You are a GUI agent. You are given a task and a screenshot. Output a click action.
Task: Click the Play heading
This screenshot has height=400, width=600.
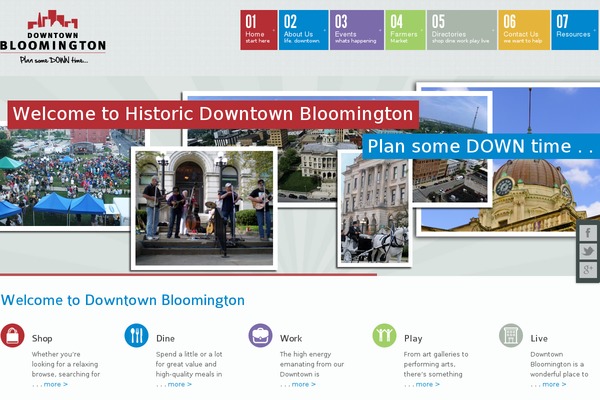[x=413, y=338]
